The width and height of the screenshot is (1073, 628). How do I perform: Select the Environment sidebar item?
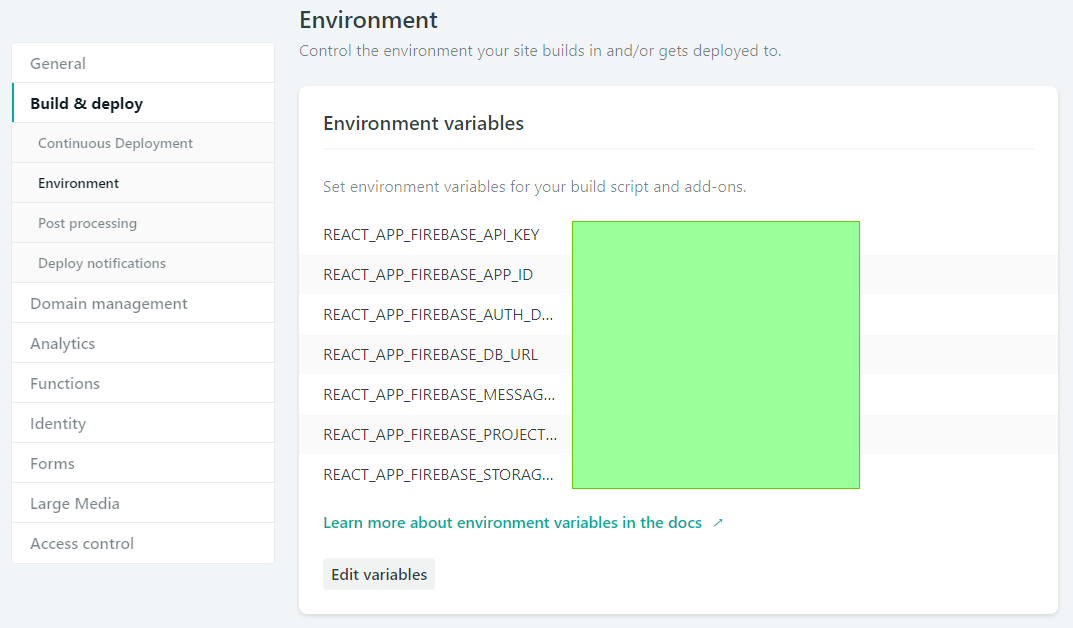143,183
